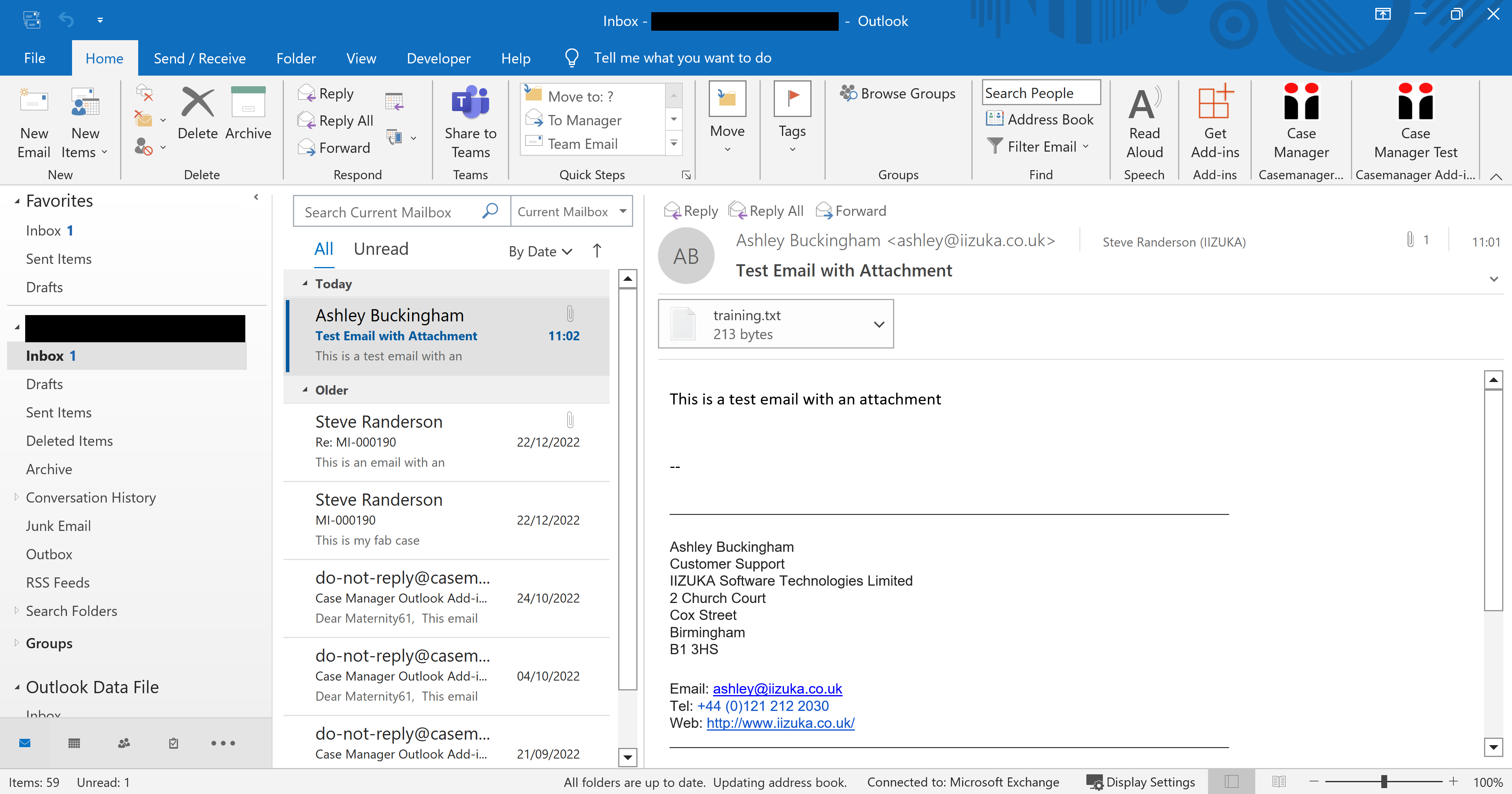Open the training.txt attachment dropdown arrow
The image size is (1512, 794).
(879, 324)
